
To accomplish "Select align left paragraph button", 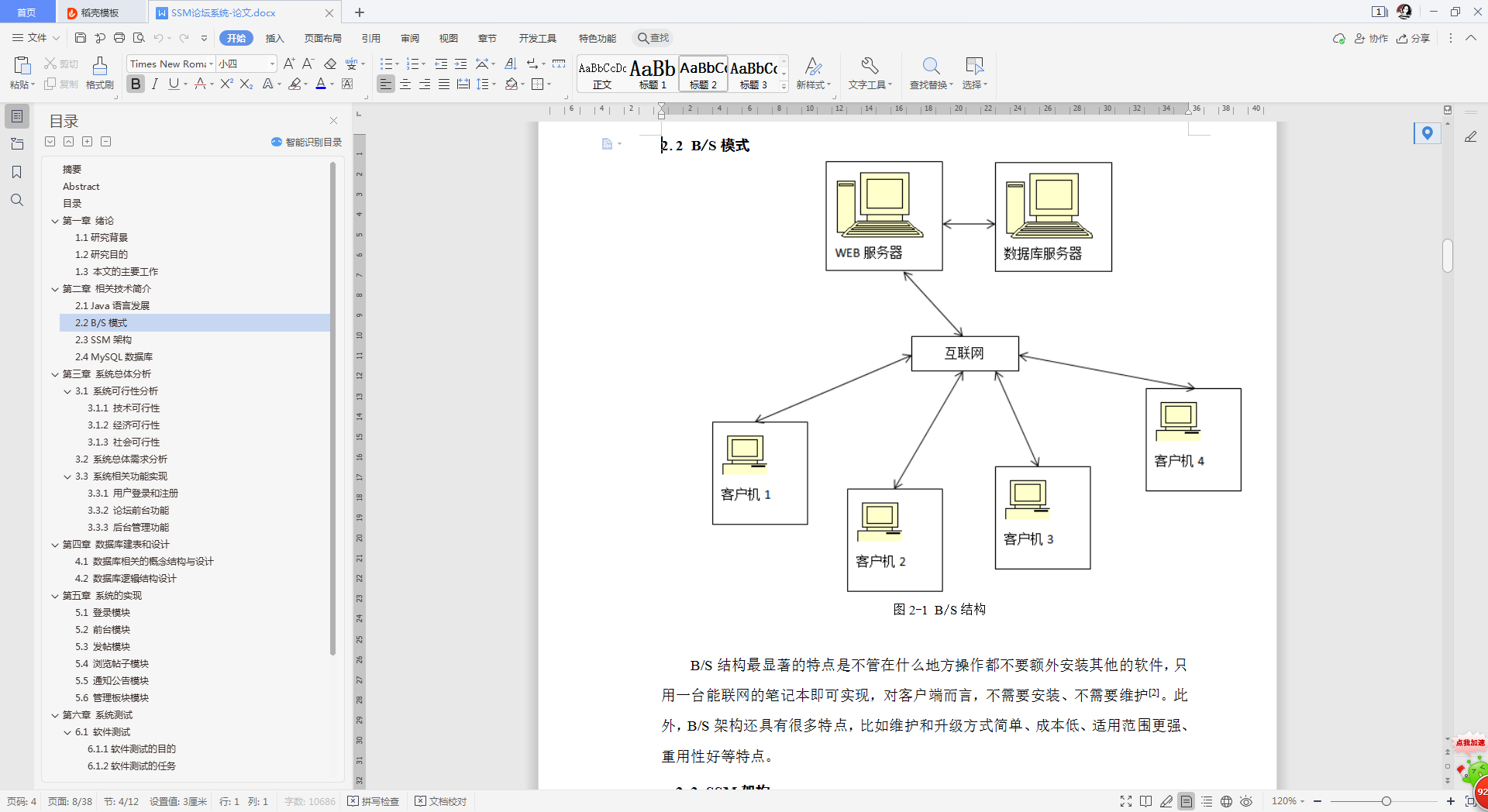I will [386, 84].
